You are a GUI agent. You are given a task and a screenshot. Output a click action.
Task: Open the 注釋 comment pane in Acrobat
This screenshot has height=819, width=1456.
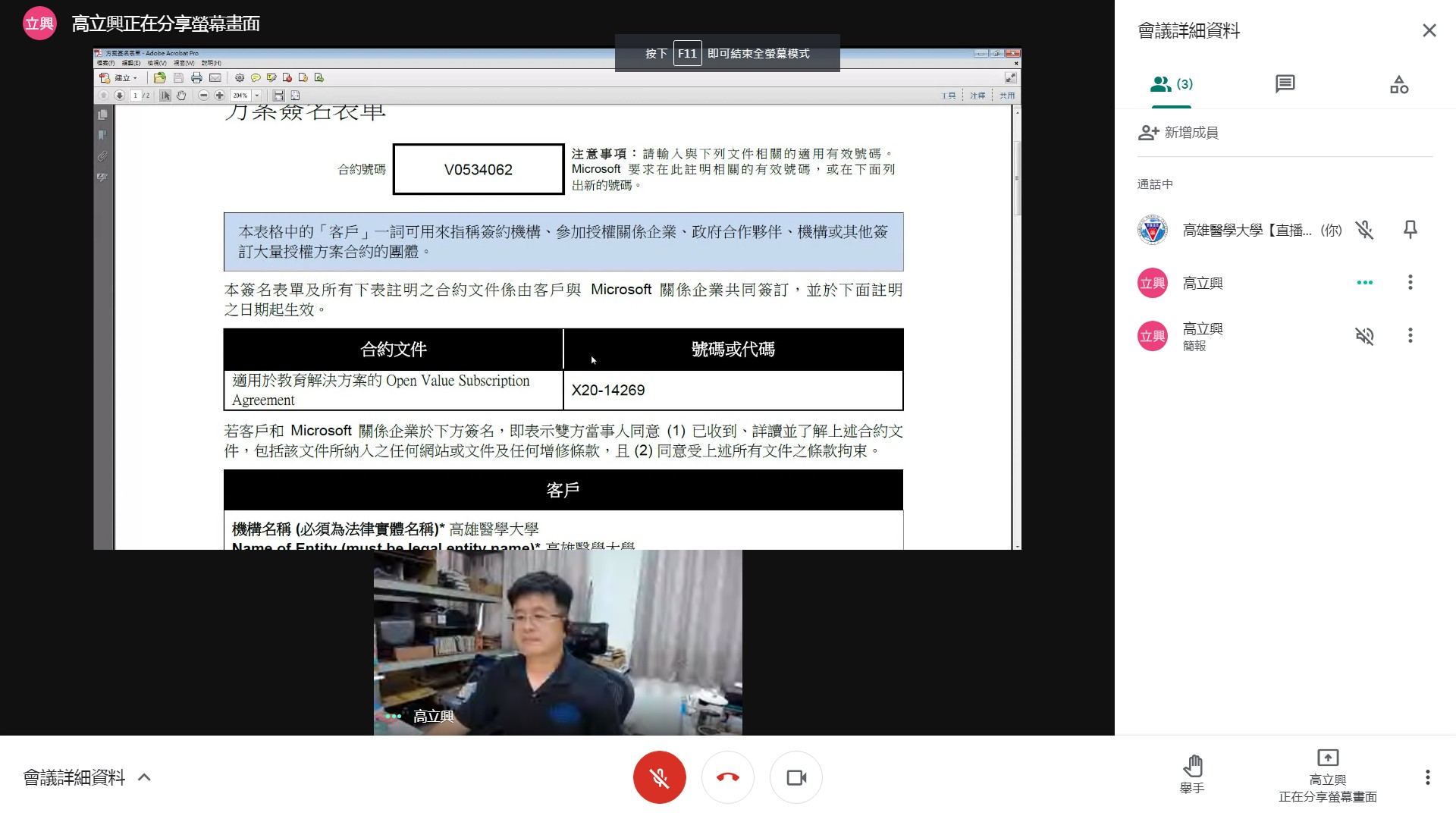(x=977, y=96)
